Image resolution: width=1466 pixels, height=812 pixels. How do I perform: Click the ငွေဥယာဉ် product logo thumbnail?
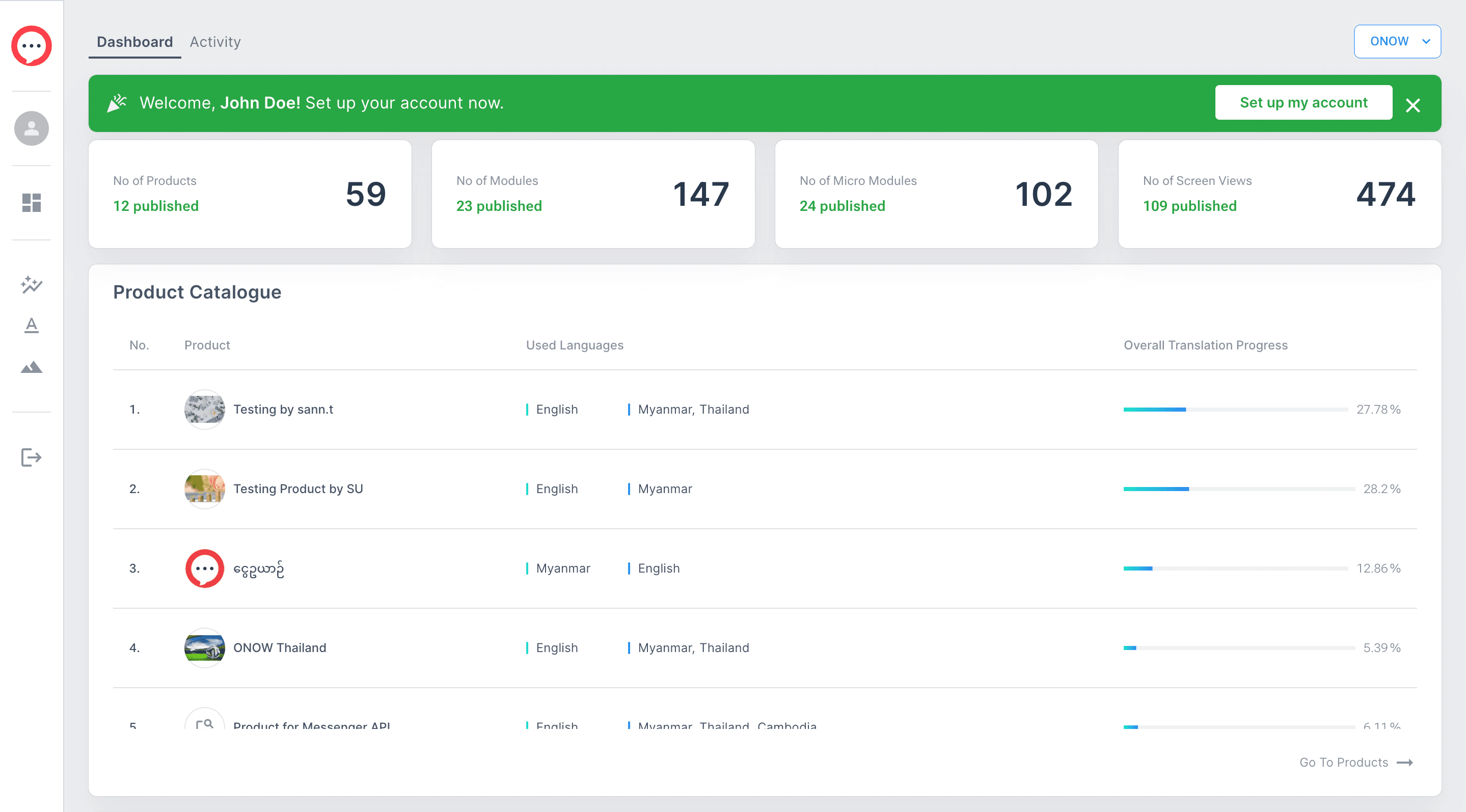click(x=204, y=568)
